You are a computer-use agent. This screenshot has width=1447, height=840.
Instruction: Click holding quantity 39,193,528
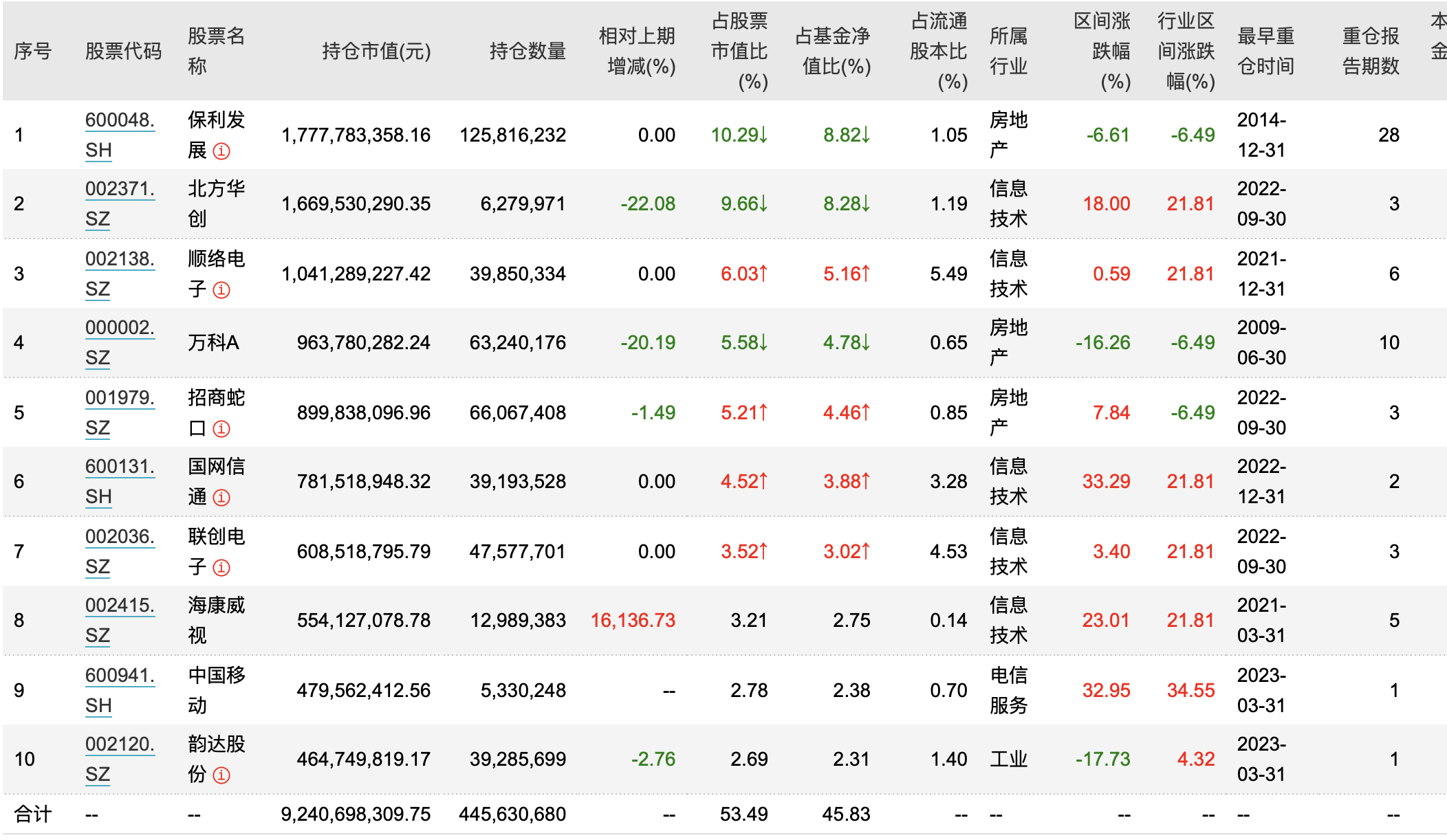[518, 481]
